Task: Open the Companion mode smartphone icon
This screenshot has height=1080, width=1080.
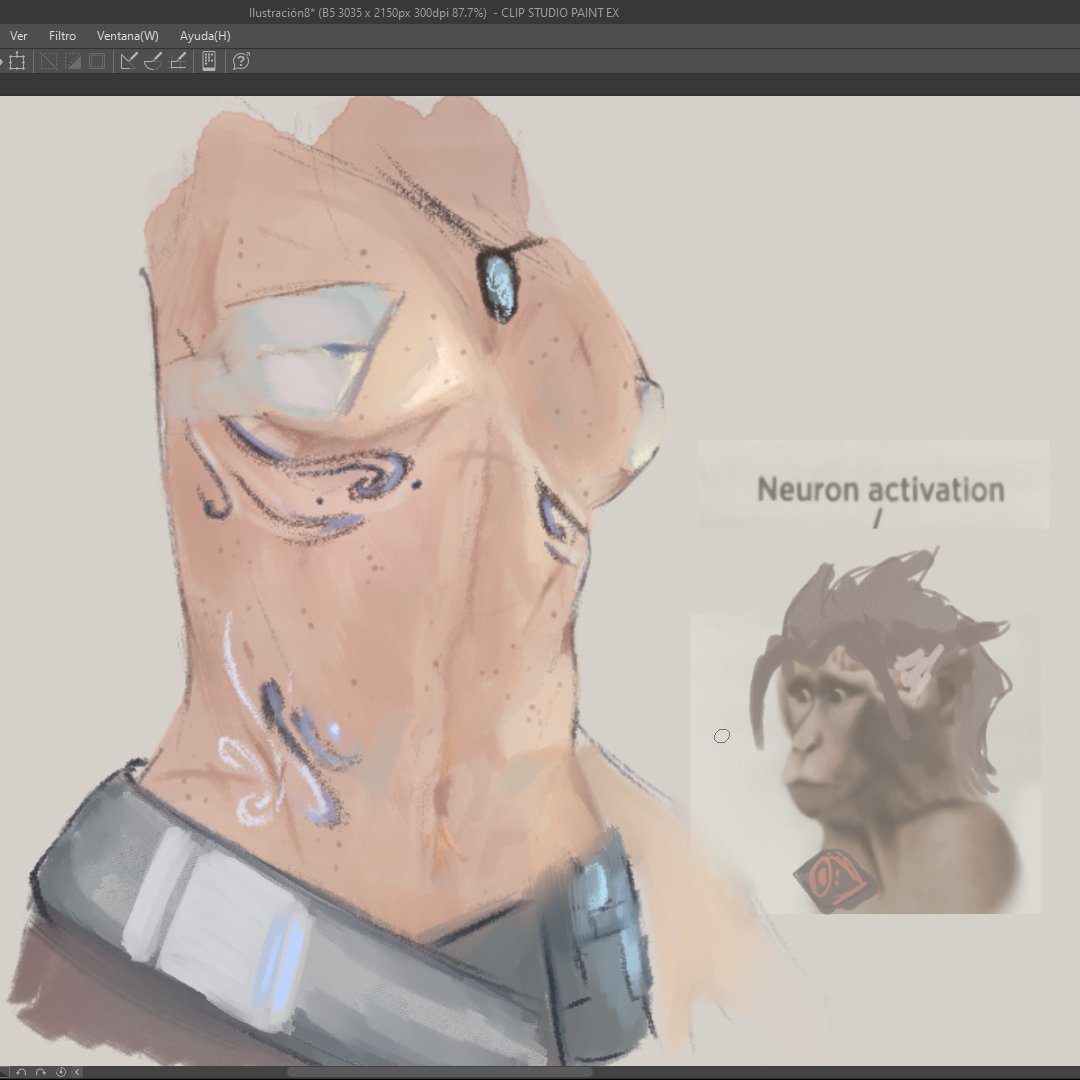Action: [x=209, y=61]
